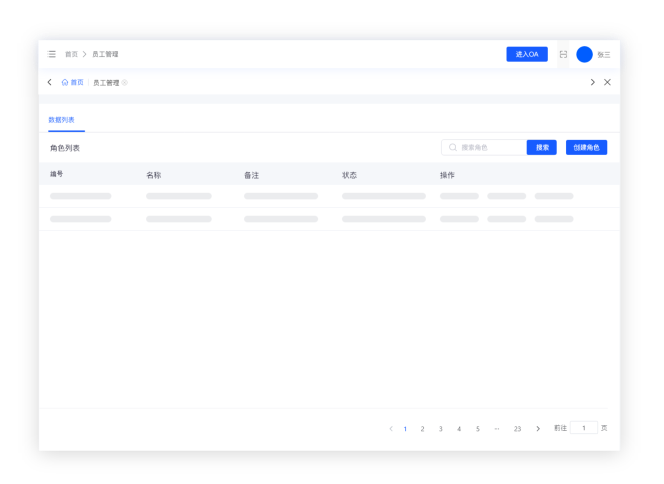Click the home icon in the tab bar

pyautogui.click(x=65, y=82)
